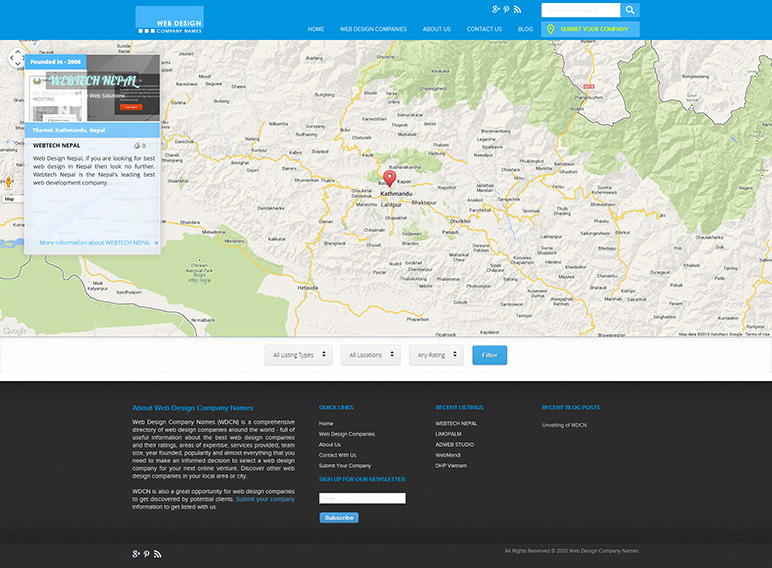The image size is (772, 568).
Task: Click the red Kathmandu map marker
Action: point(389,178)
